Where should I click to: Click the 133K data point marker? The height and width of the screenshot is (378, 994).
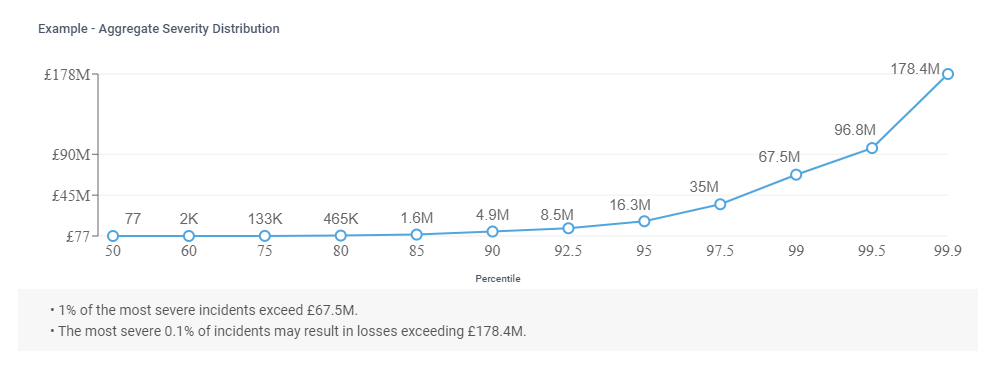[x=265, y=236]
